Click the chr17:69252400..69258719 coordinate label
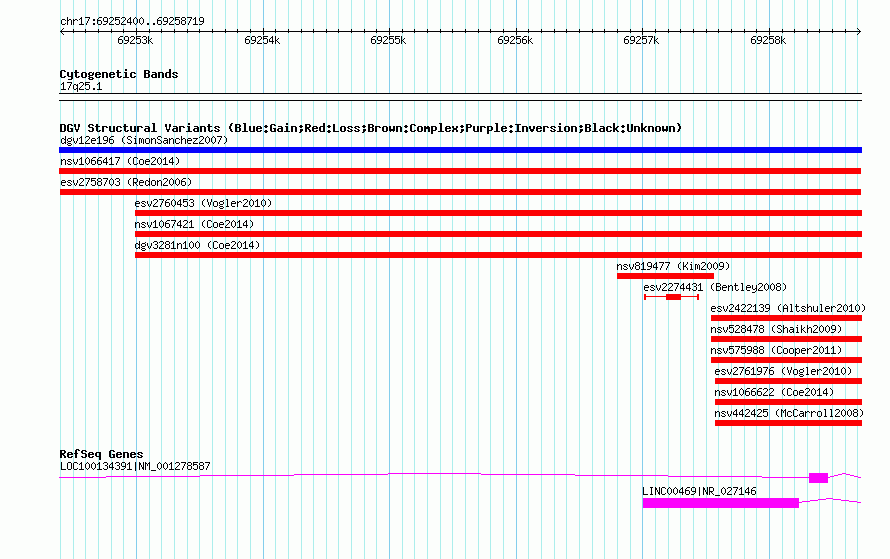Image resolution: width=890 pixels, height=559 pixels. (x=132, y=22)
